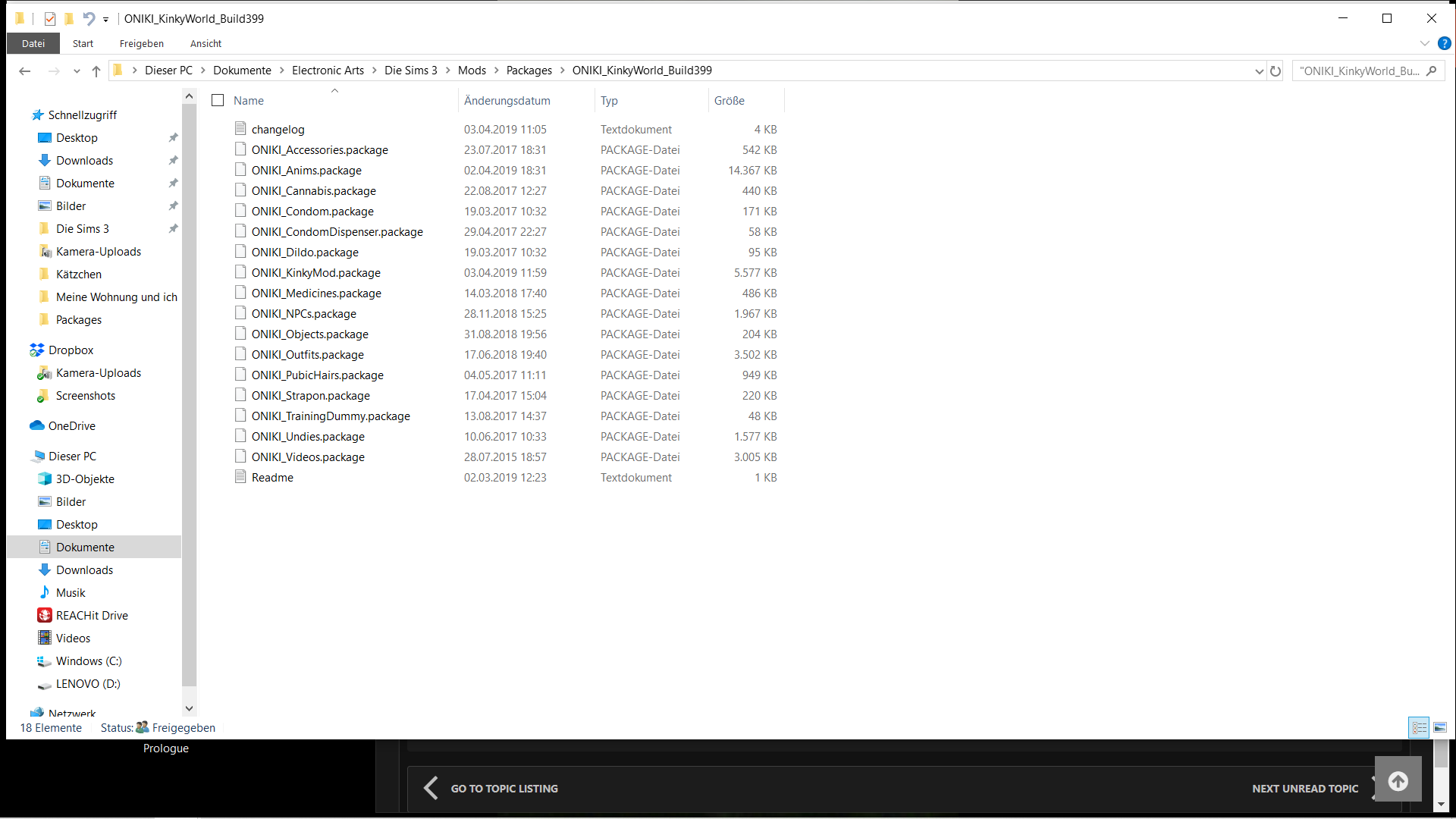Select ONIKI_Videos.package file
1456x819 pixels.
pos(308,457)
